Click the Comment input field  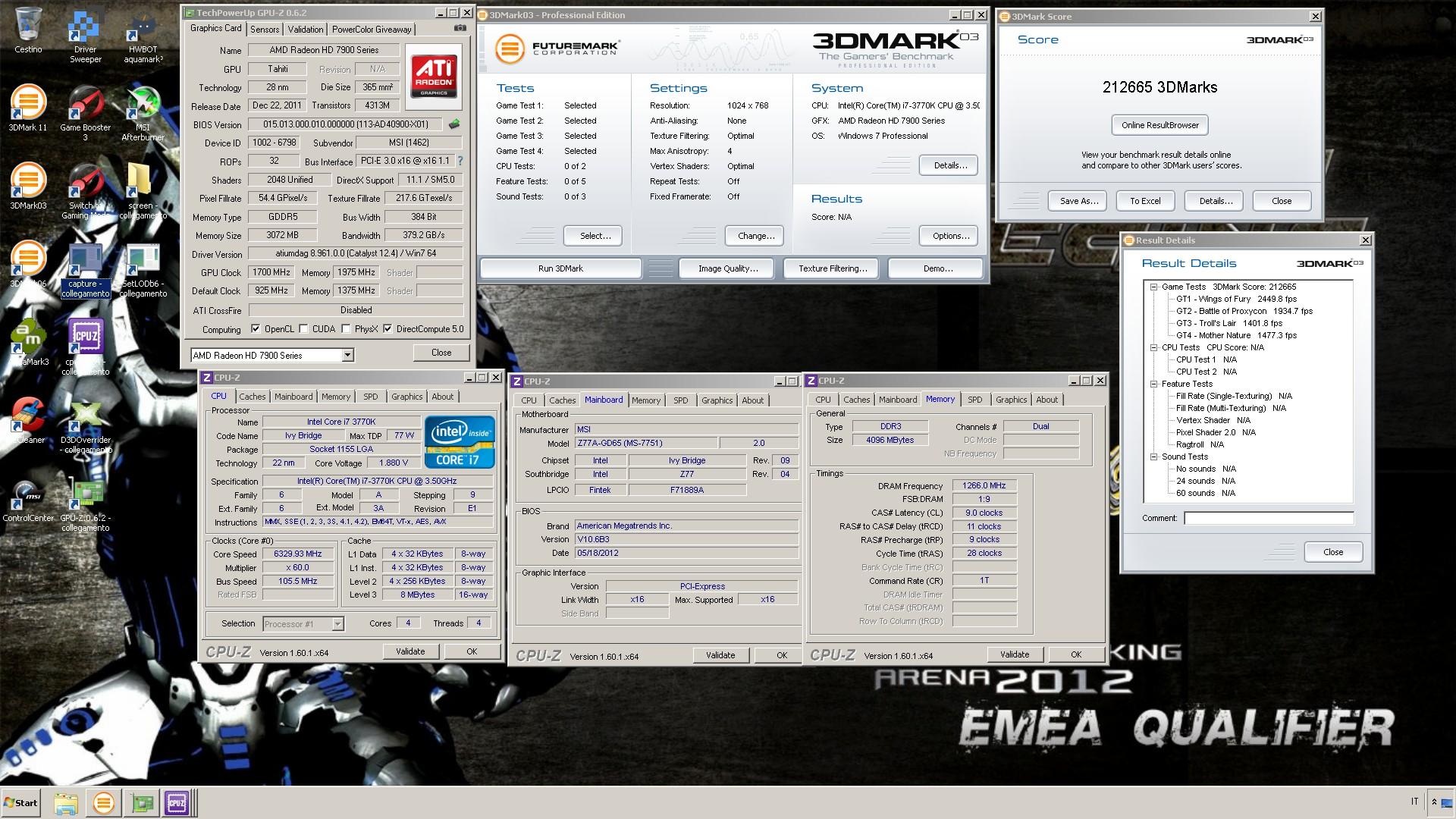tap(1268, 518)
